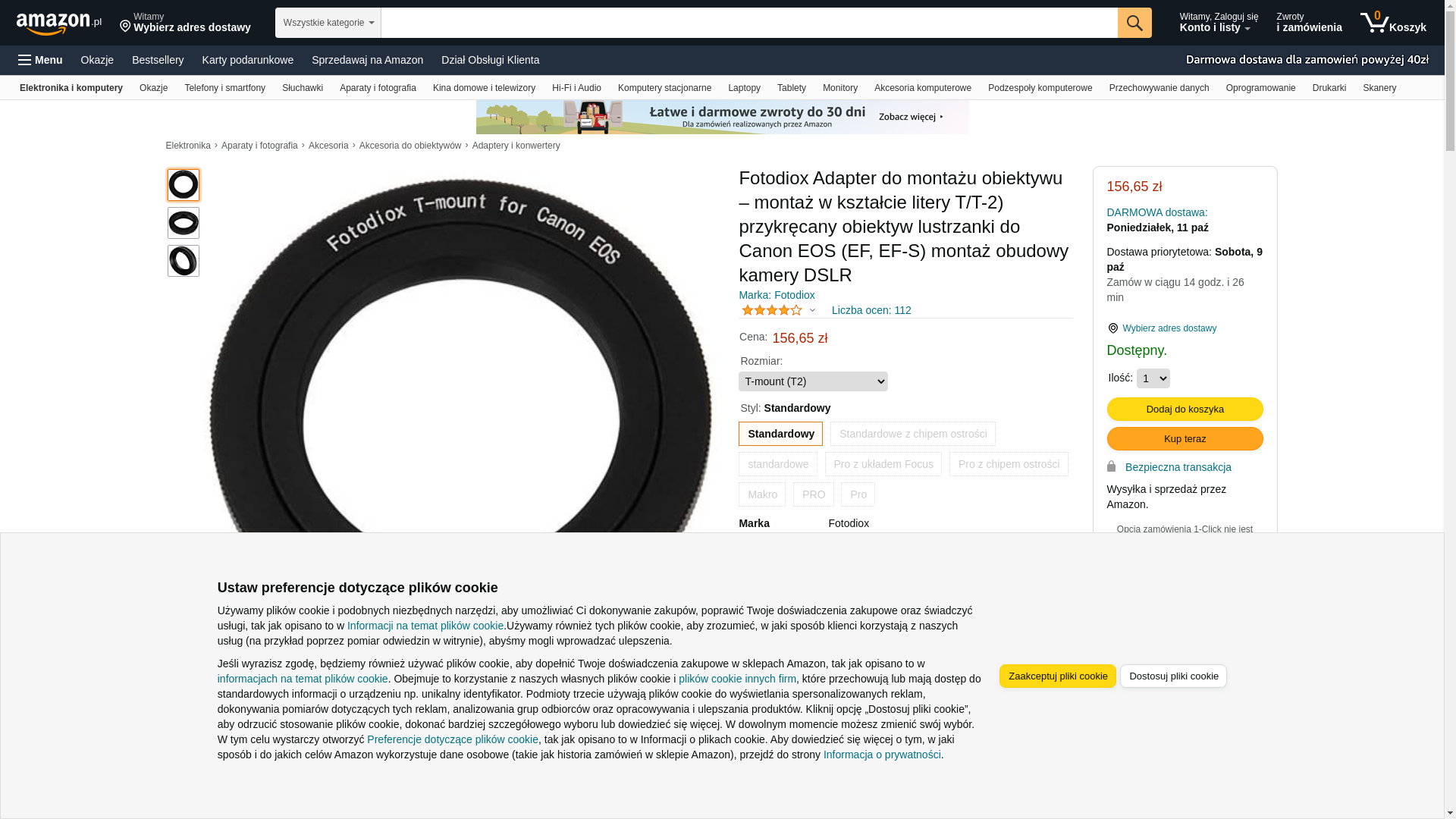Click into the search input field
The height and width of the screenshot is (819, 1456).
[x=749, y=23]
